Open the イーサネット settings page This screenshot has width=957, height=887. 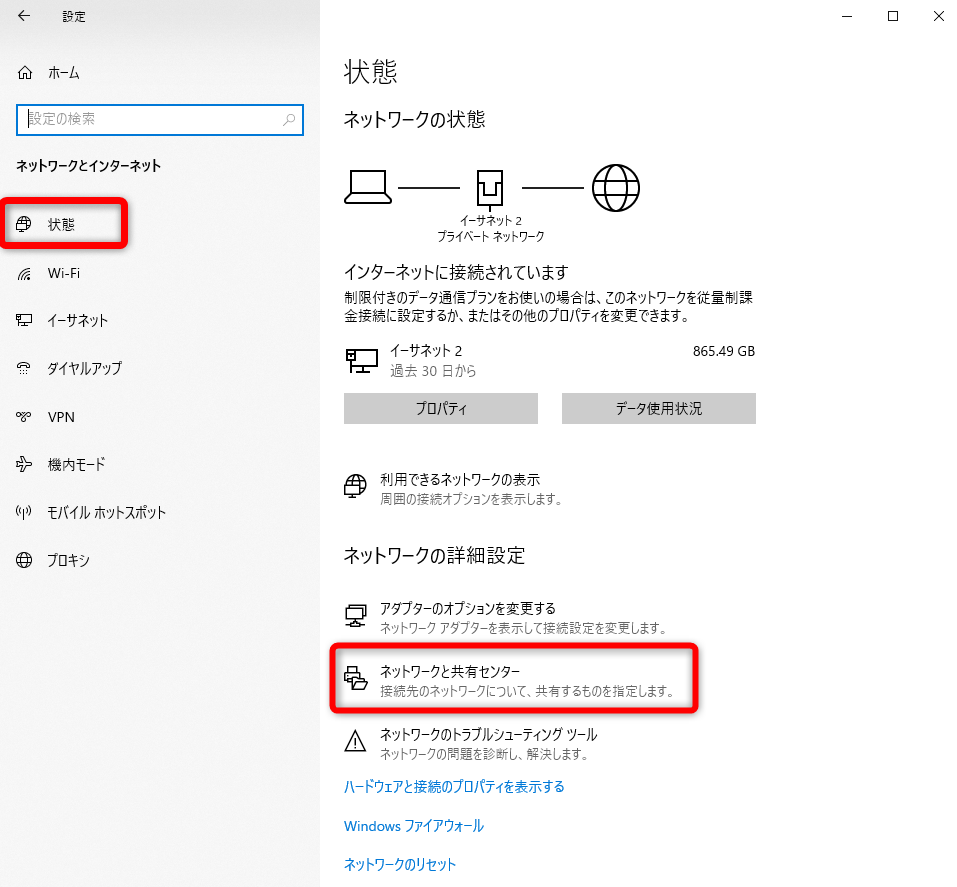point(78,320)
